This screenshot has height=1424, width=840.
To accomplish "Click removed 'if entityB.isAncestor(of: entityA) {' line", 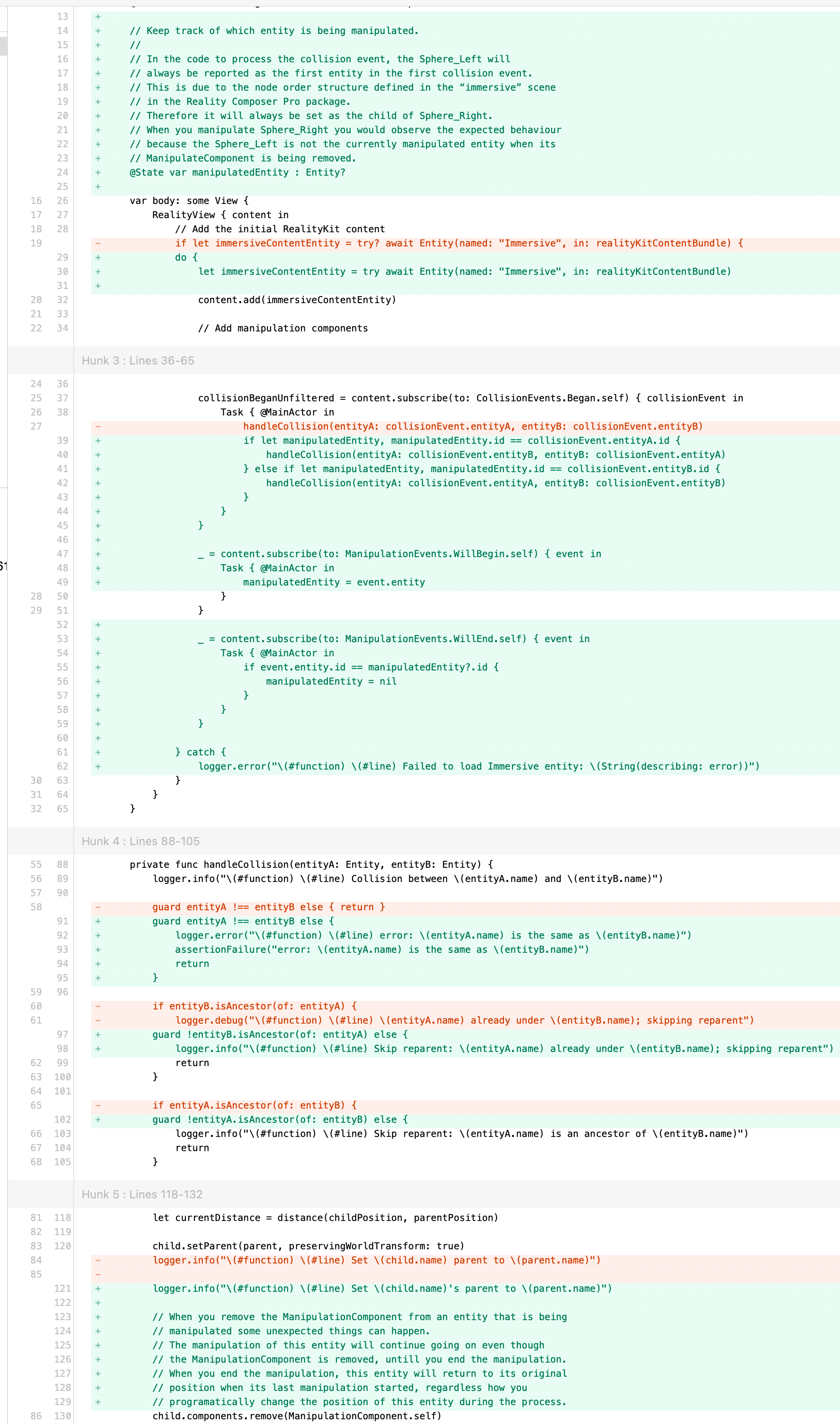I will 254,1006.
